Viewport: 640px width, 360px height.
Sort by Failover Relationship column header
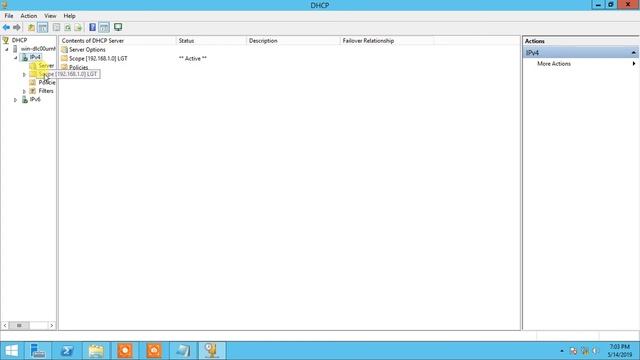[387, 41]
